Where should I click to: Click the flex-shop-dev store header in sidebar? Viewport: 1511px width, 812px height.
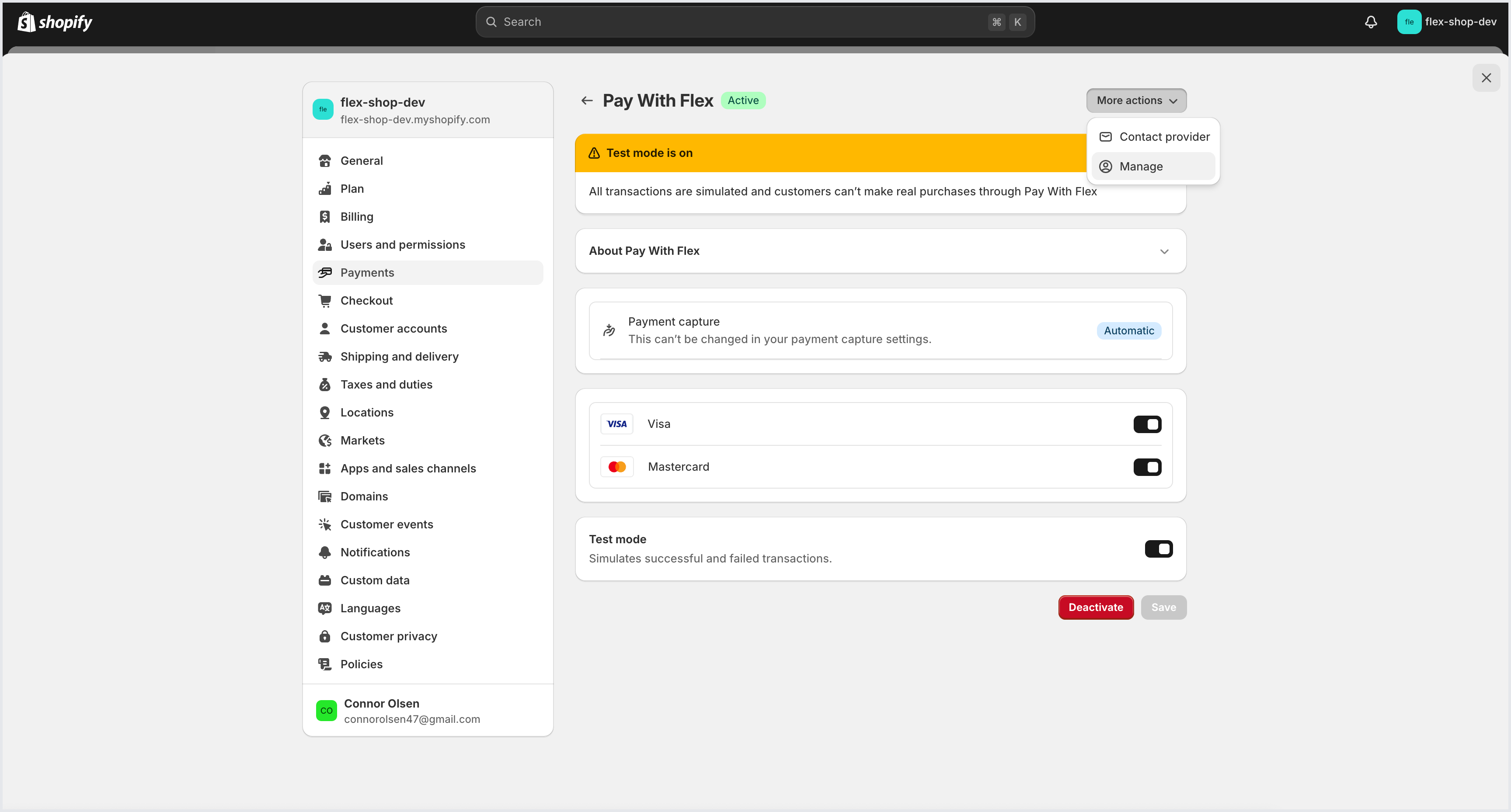(x=428, y=110)
